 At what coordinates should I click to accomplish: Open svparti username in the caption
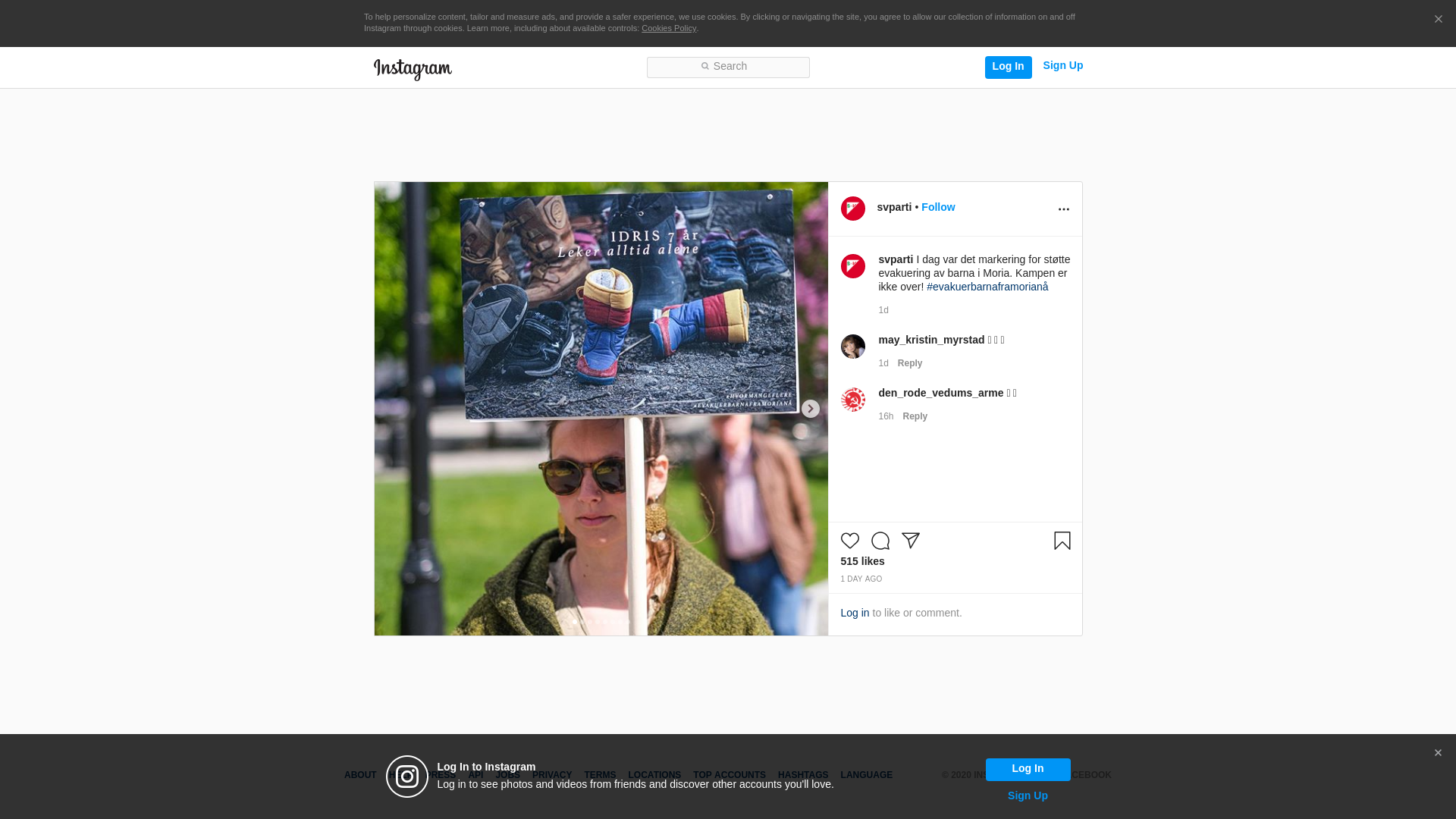896,259
